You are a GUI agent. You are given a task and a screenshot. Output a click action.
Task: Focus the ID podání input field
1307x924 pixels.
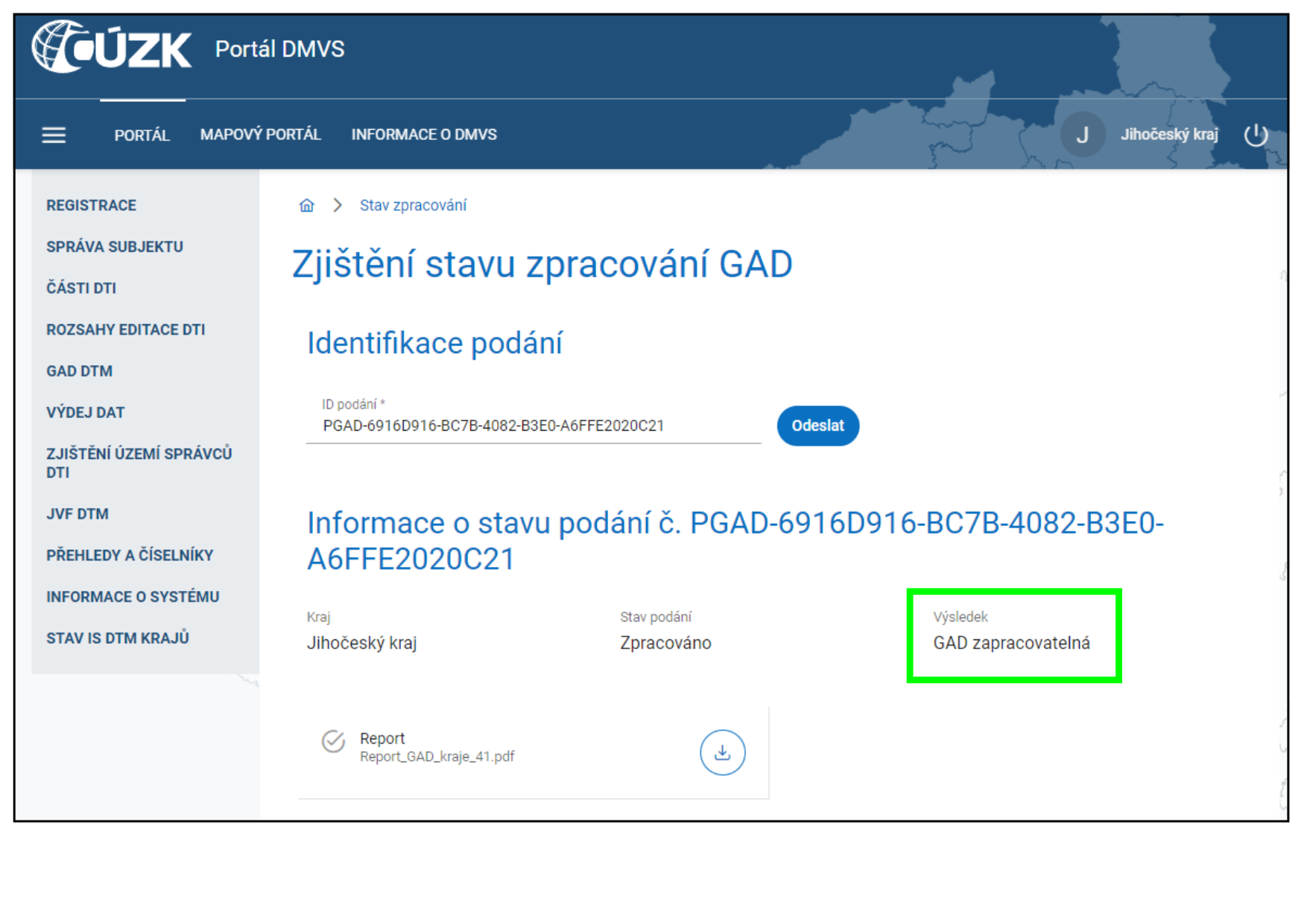pos(533,425)
